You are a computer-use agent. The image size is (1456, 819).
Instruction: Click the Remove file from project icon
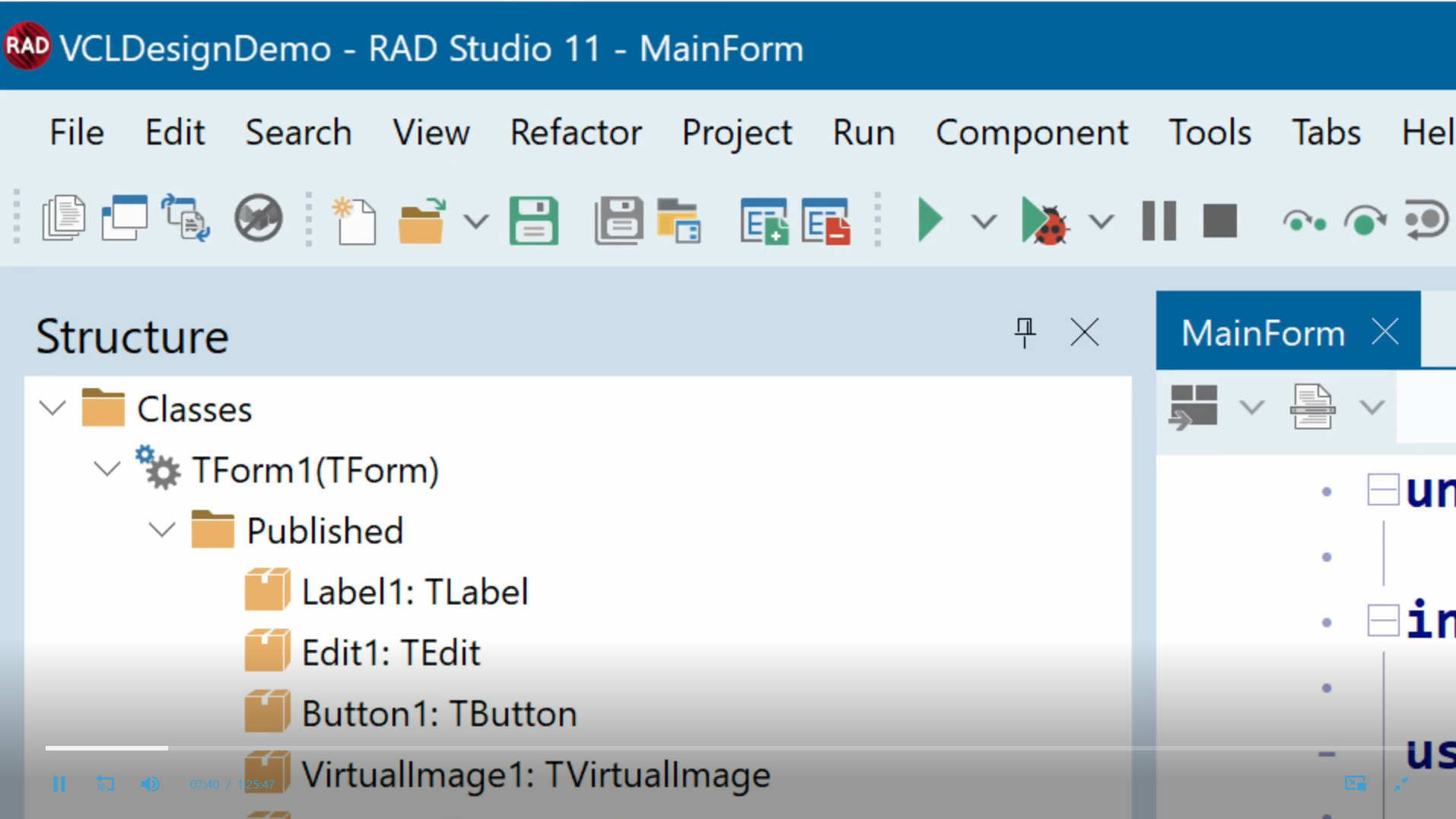click(x=825, y=221)
